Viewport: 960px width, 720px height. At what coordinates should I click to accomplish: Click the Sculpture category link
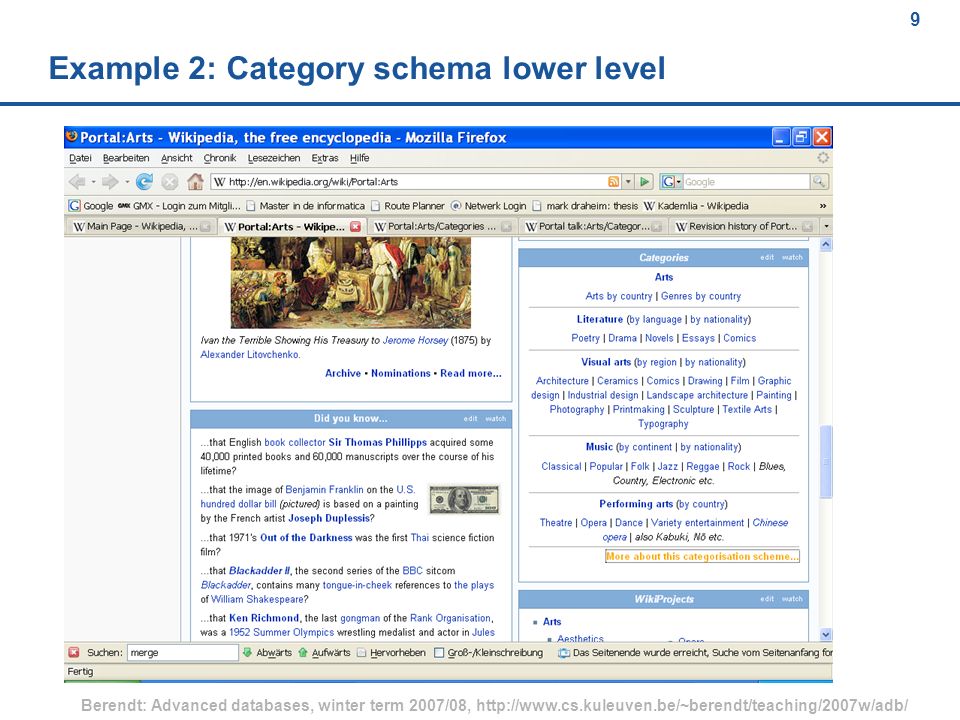pyautogui.click(x=694, y=410)
